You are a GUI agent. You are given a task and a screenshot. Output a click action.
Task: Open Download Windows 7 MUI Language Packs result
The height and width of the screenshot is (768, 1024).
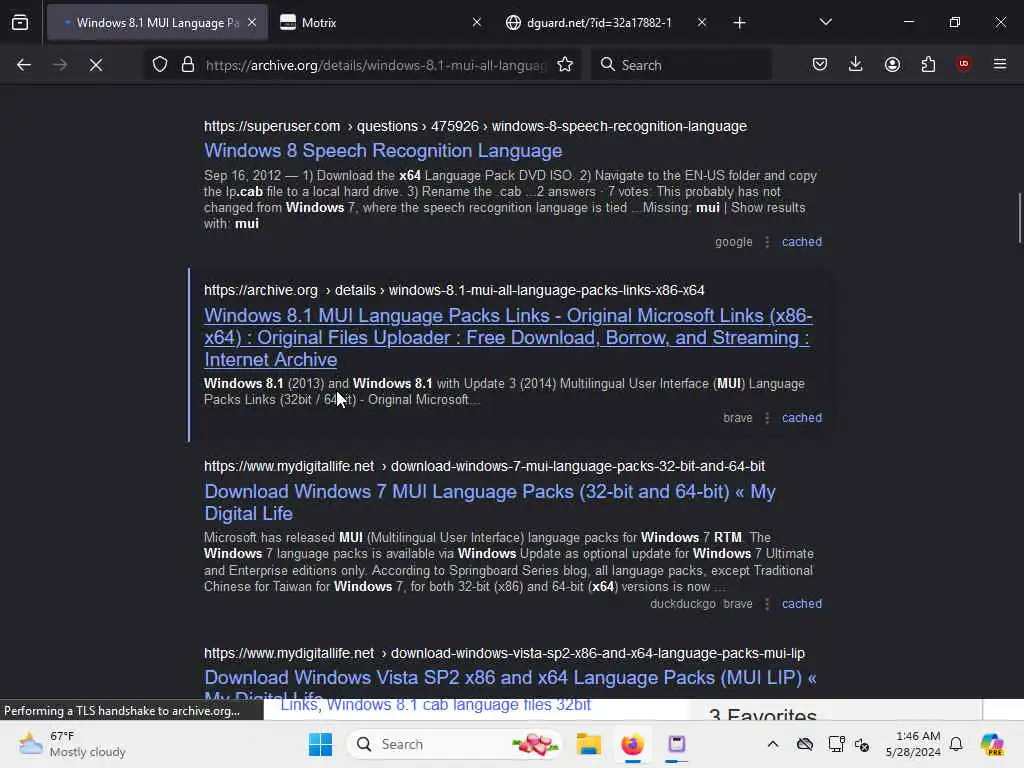click(490, 502)
